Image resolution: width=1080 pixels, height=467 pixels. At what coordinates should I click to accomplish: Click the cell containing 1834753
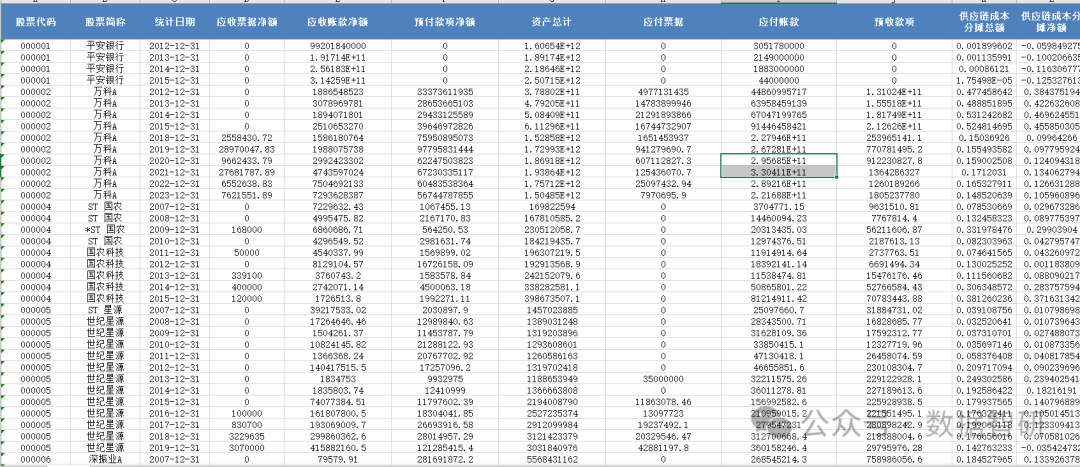[x=338, y=379]
